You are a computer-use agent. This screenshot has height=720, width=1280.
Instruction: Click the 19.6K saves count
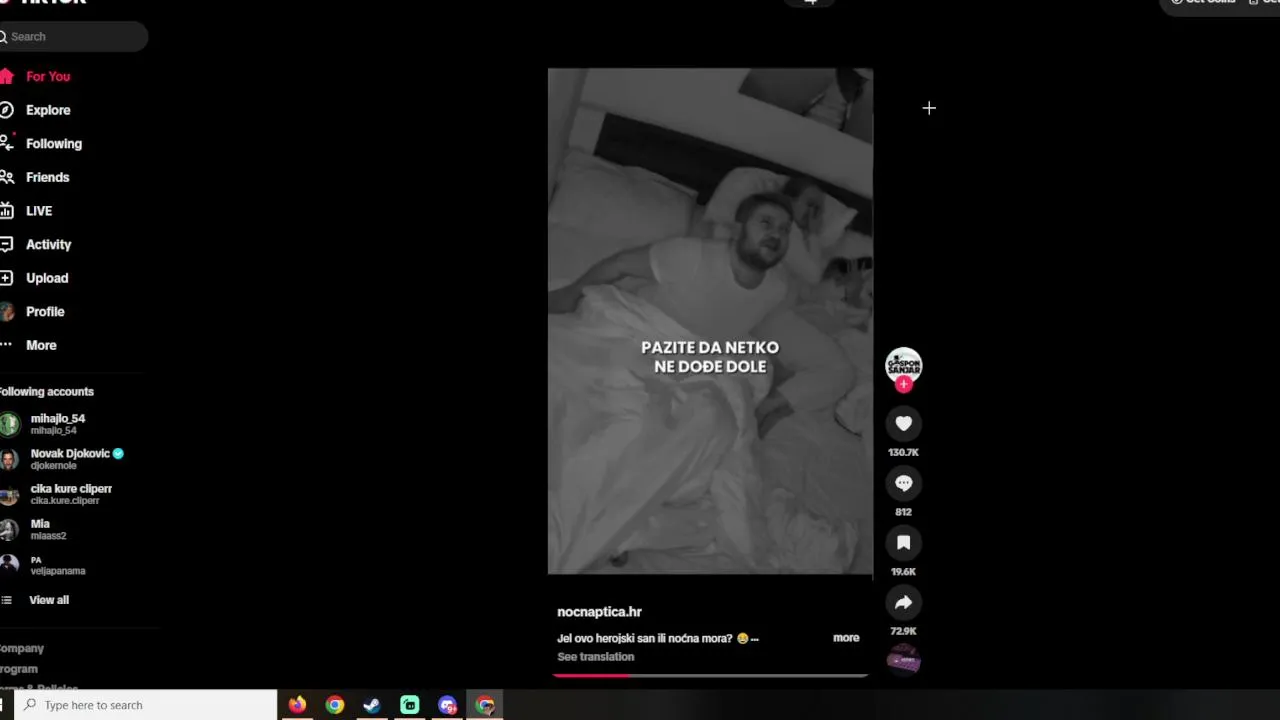pyautogui.click(x=903, y=571)
